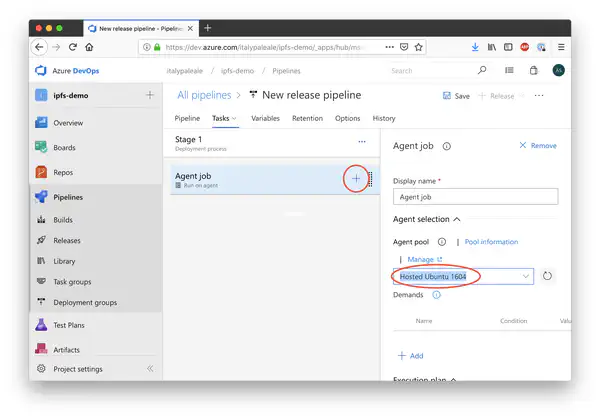Image resolution: width=600 pixels, height=419 pixels.
Task: Switch to the Retention tab
Action: point(307,118)
